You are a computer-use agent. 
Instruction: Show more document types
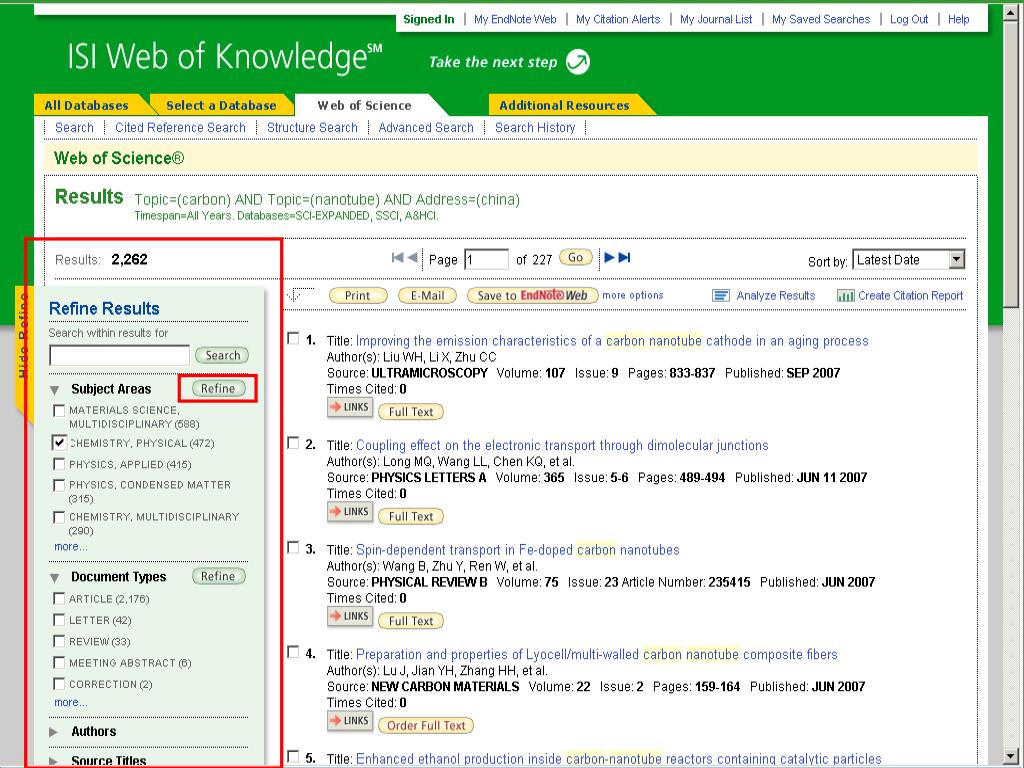click(x=71, y=702)
